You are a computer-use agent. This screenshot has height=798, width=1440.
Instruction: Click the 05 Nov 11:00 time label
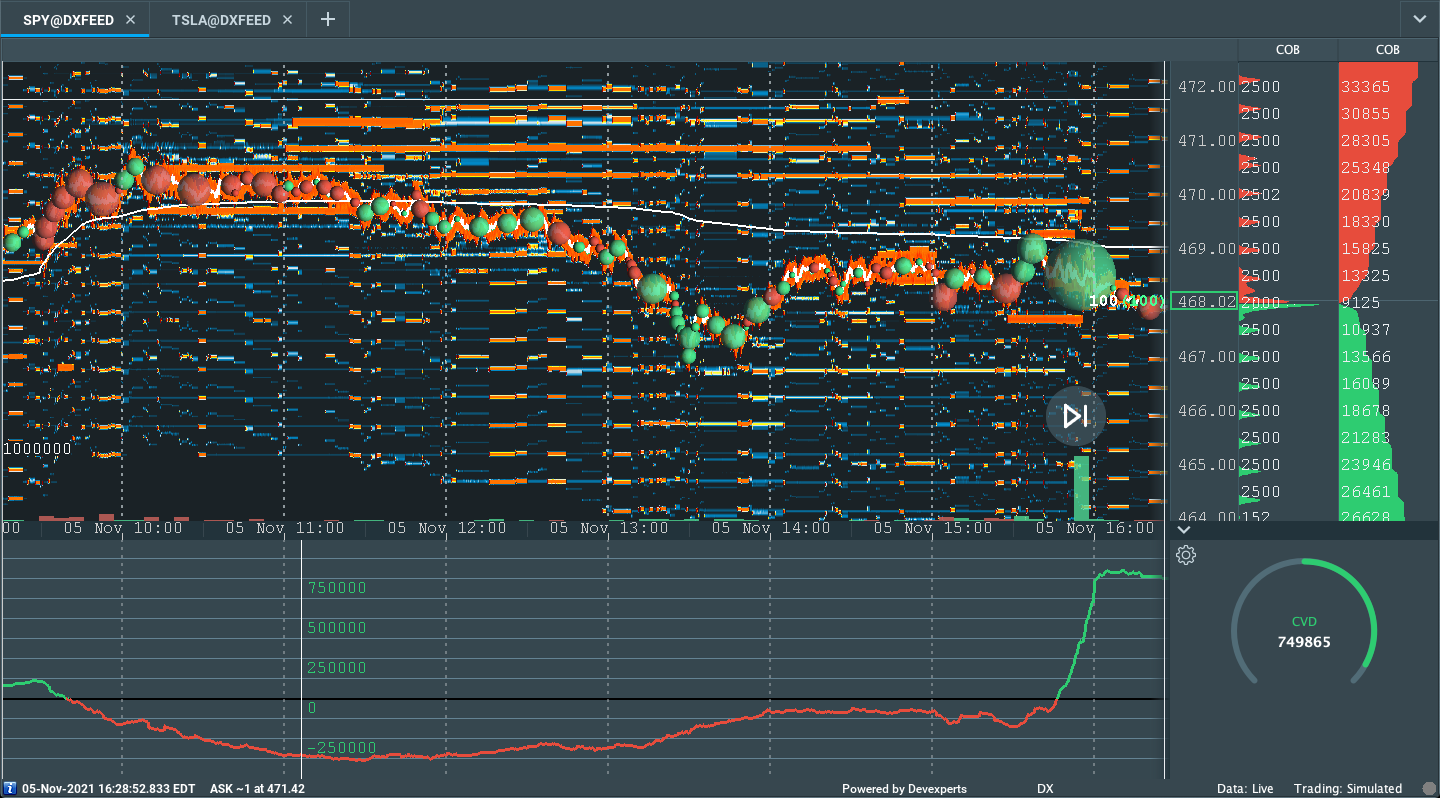coord(286,528)
